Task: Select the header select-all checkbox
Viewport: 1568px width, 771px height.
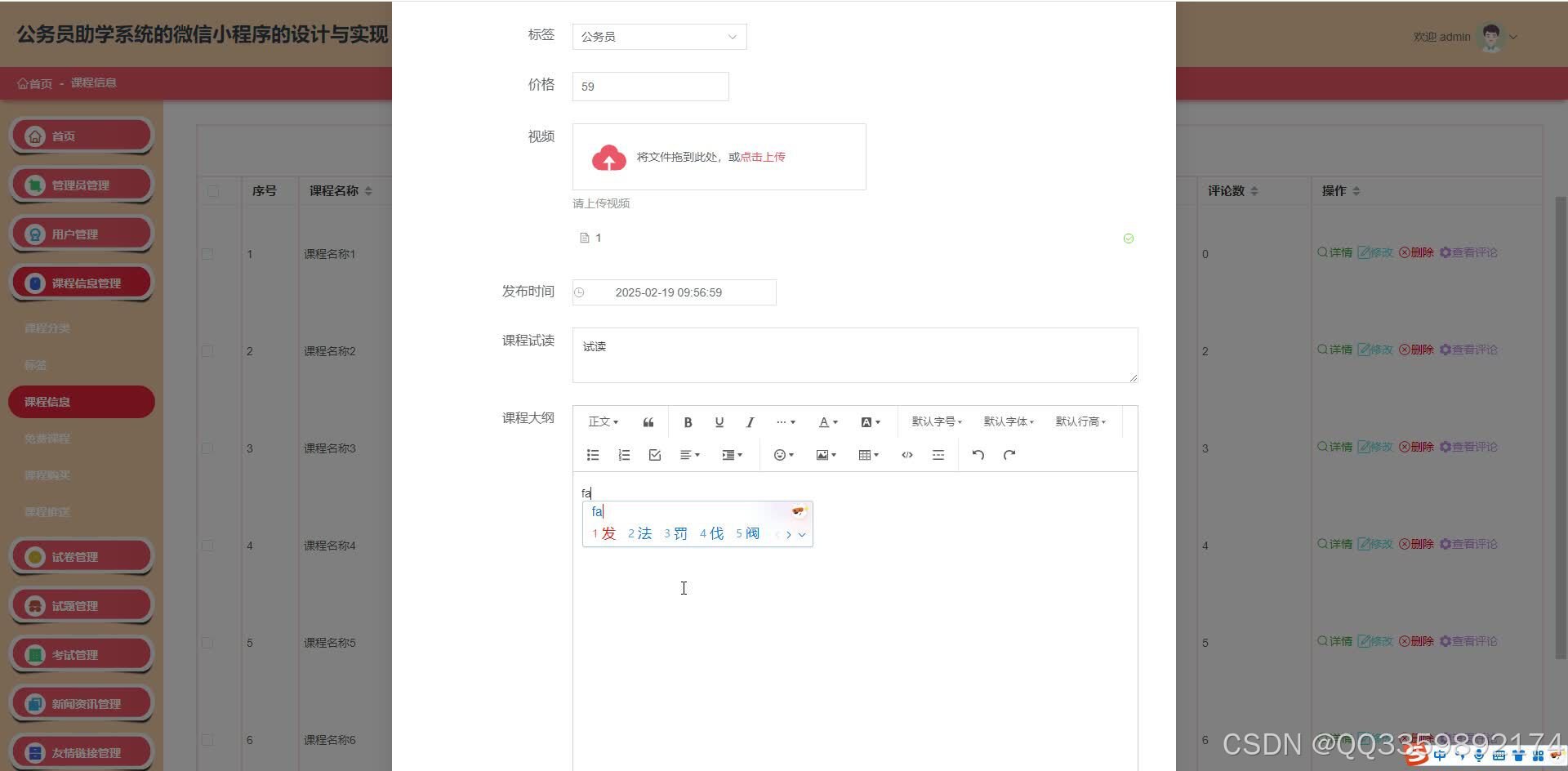Action: coord(214,190)
